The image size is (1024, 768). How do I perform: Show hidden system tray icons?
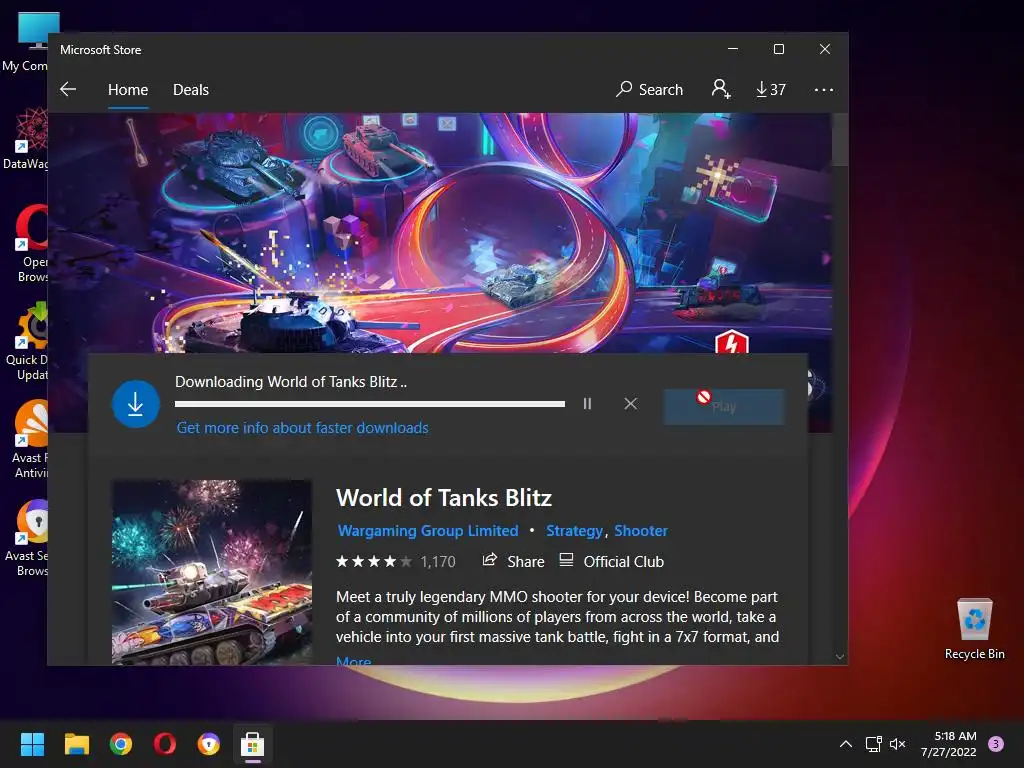click(846, 744)
